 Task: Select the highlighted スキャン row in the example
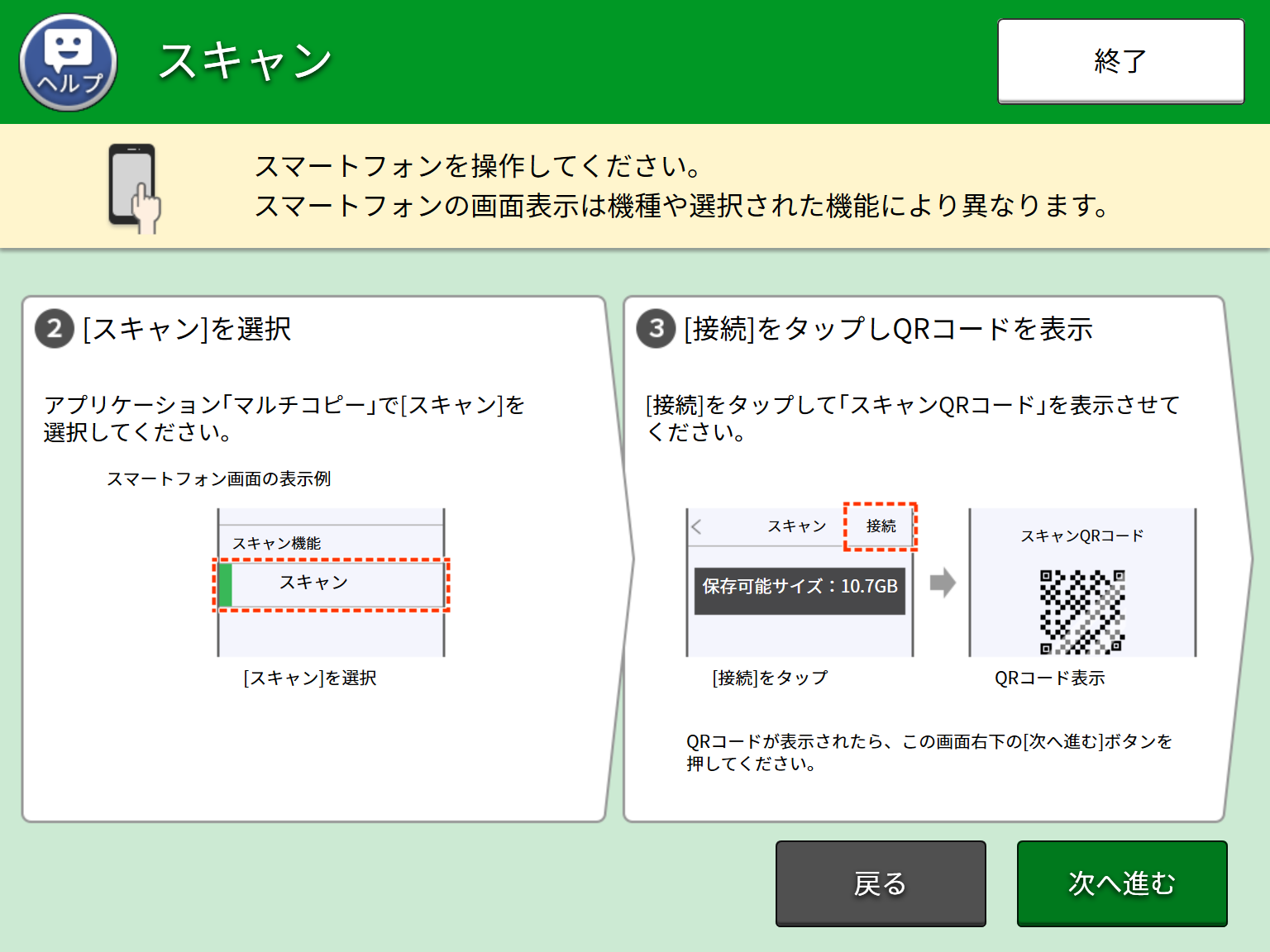tap(331, 584)
